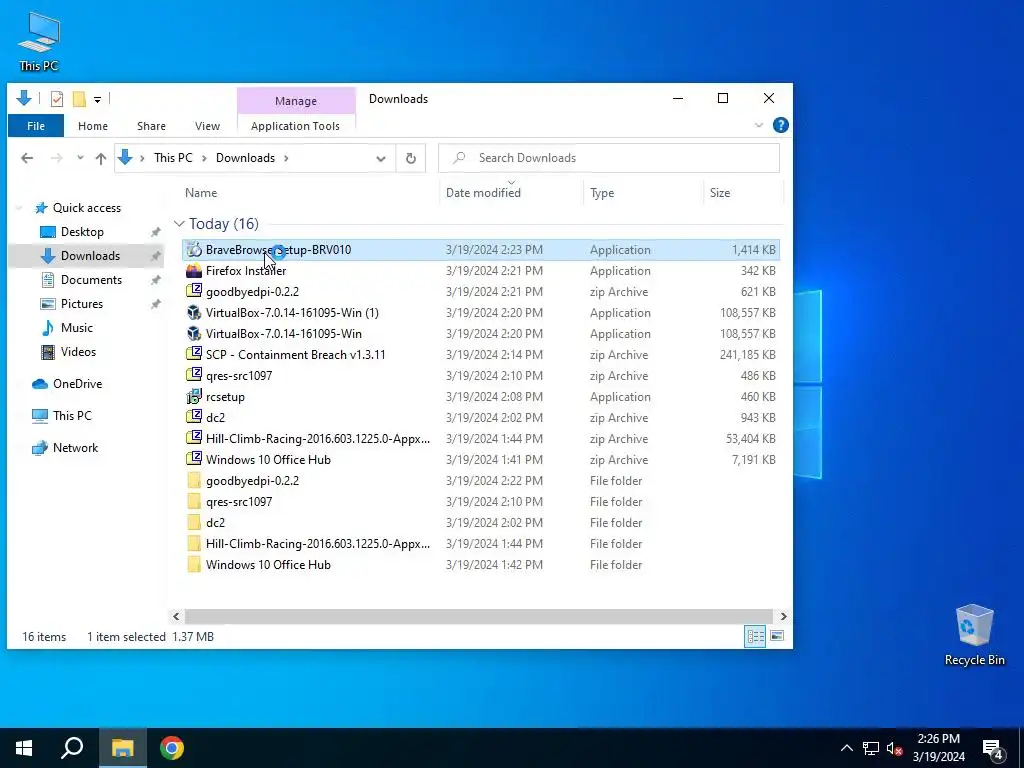
Task: Open the Windows Start menu
Action: 24,748
